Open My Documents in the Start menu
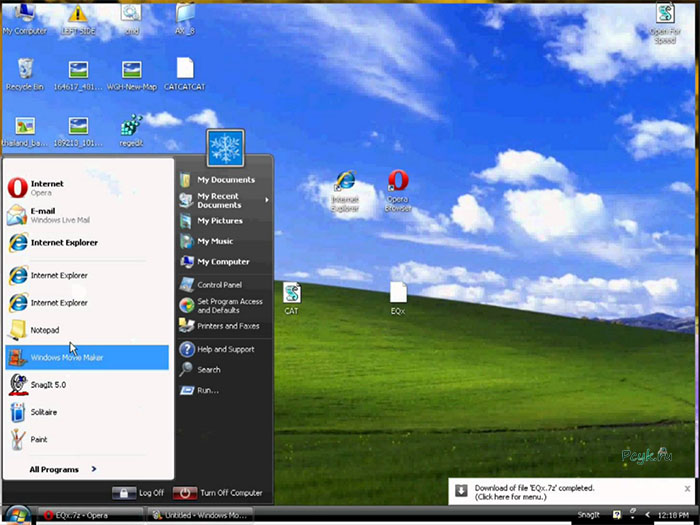Screen dimensions: 700x525 point(225,180)
